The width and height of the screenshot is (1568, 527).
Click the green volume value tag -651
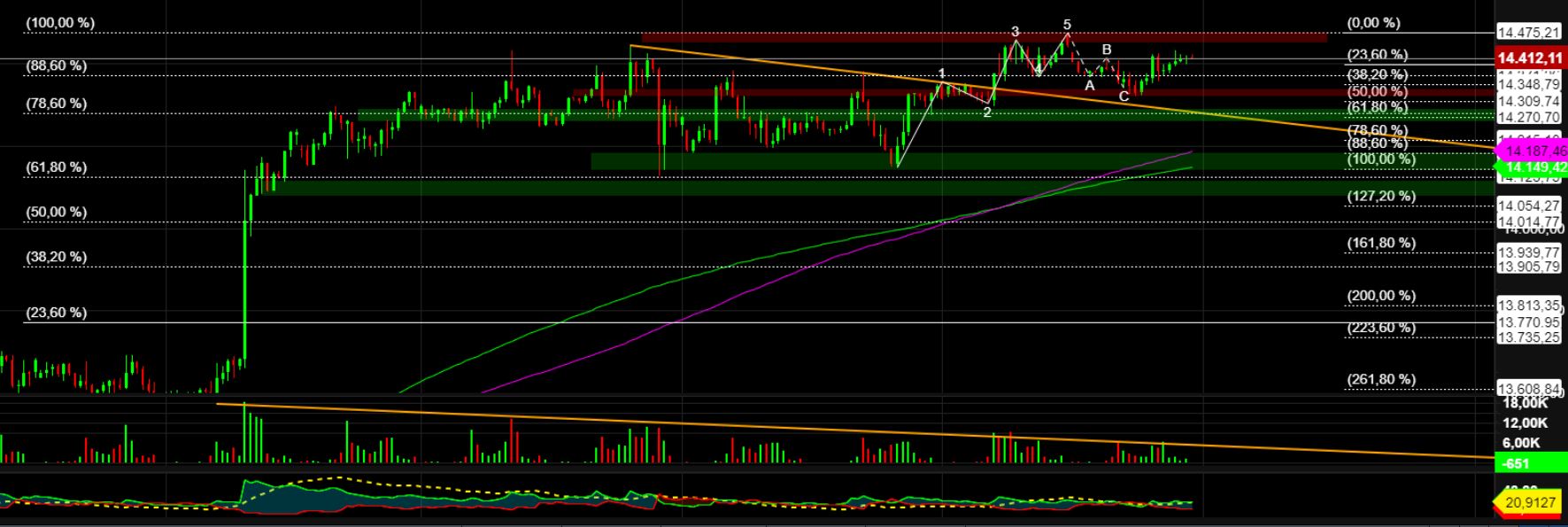tap(1530, 463)
